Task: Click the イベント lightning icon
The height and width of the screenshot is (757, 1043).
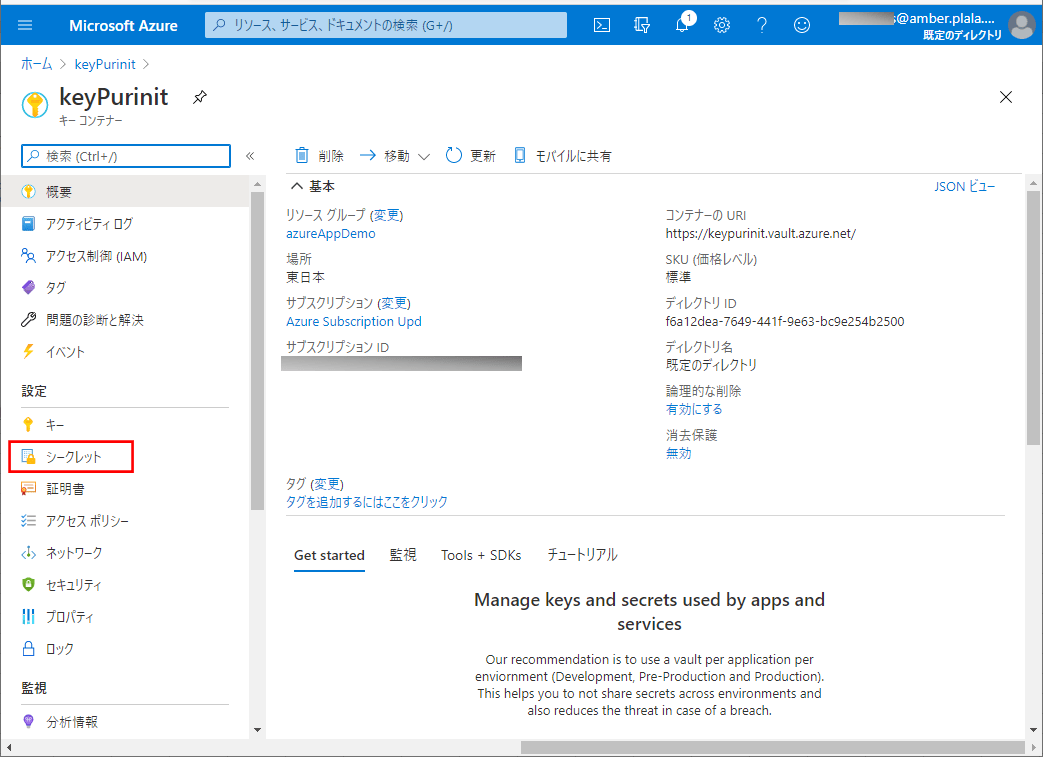Action: click(28, 351)
